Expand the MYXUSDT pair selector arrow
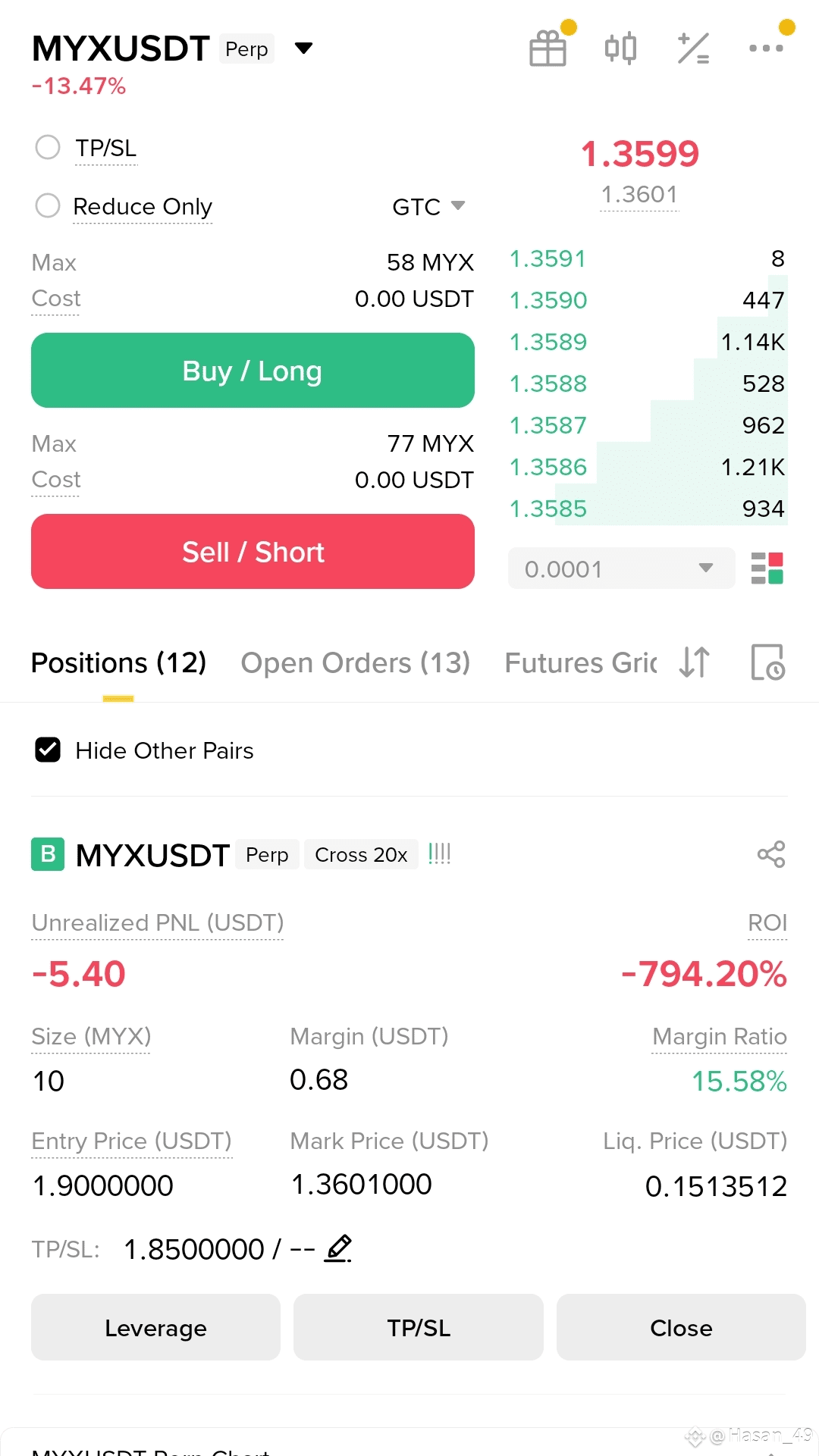The image size is (819, 1456). click(x=303, y=49)
